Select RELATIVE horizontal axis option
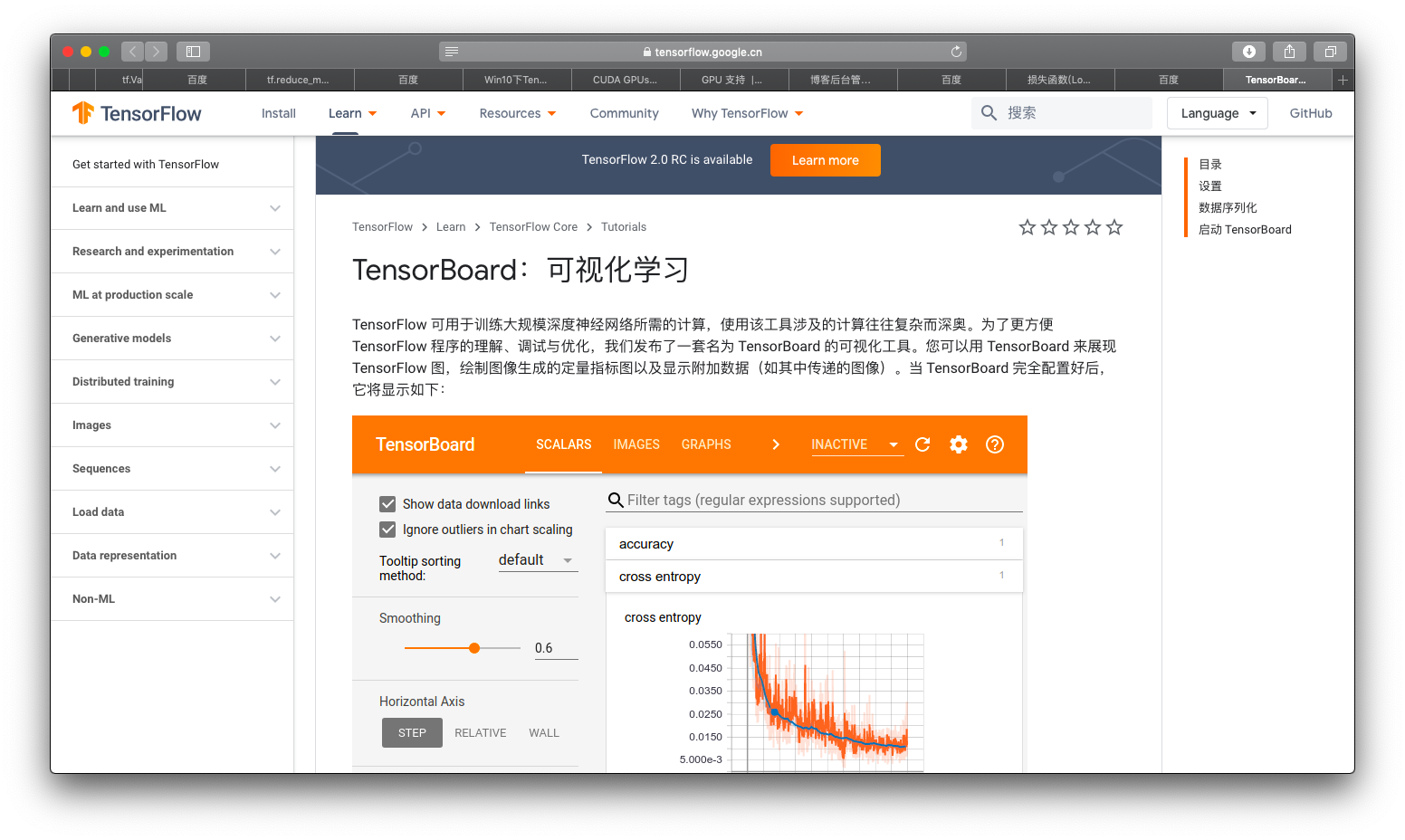 tap(481, 733)
